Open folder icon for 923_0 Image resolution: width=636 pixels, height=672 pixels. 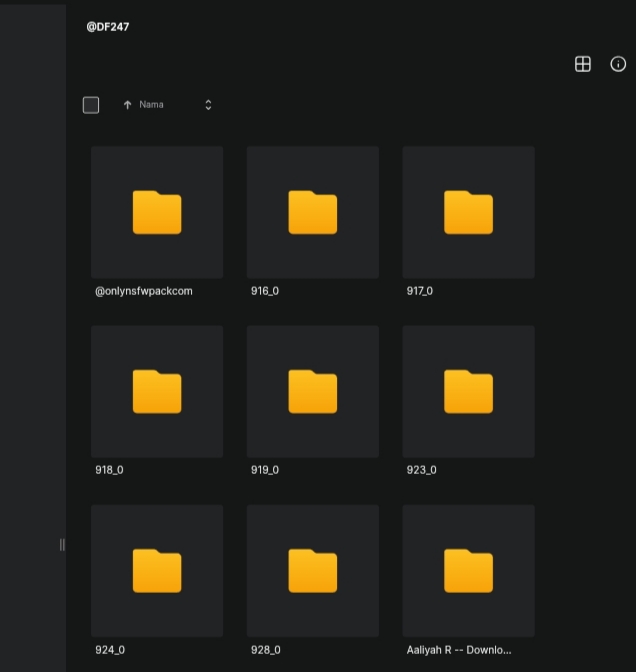pyautogui.click(x=468, y=391)
